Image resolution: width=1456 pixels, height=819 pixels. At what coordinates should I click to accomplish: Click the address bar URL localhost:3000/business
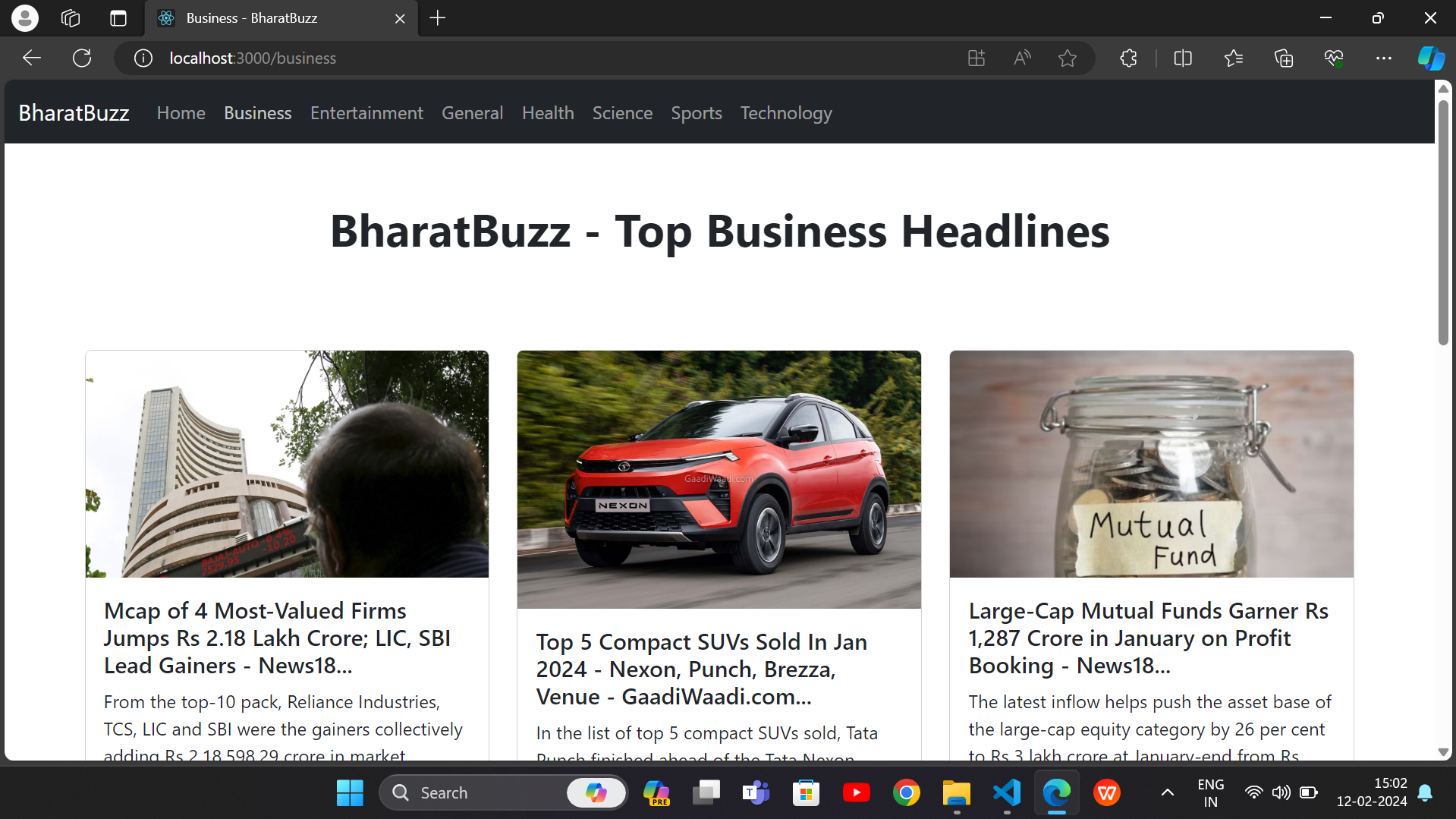253,58
